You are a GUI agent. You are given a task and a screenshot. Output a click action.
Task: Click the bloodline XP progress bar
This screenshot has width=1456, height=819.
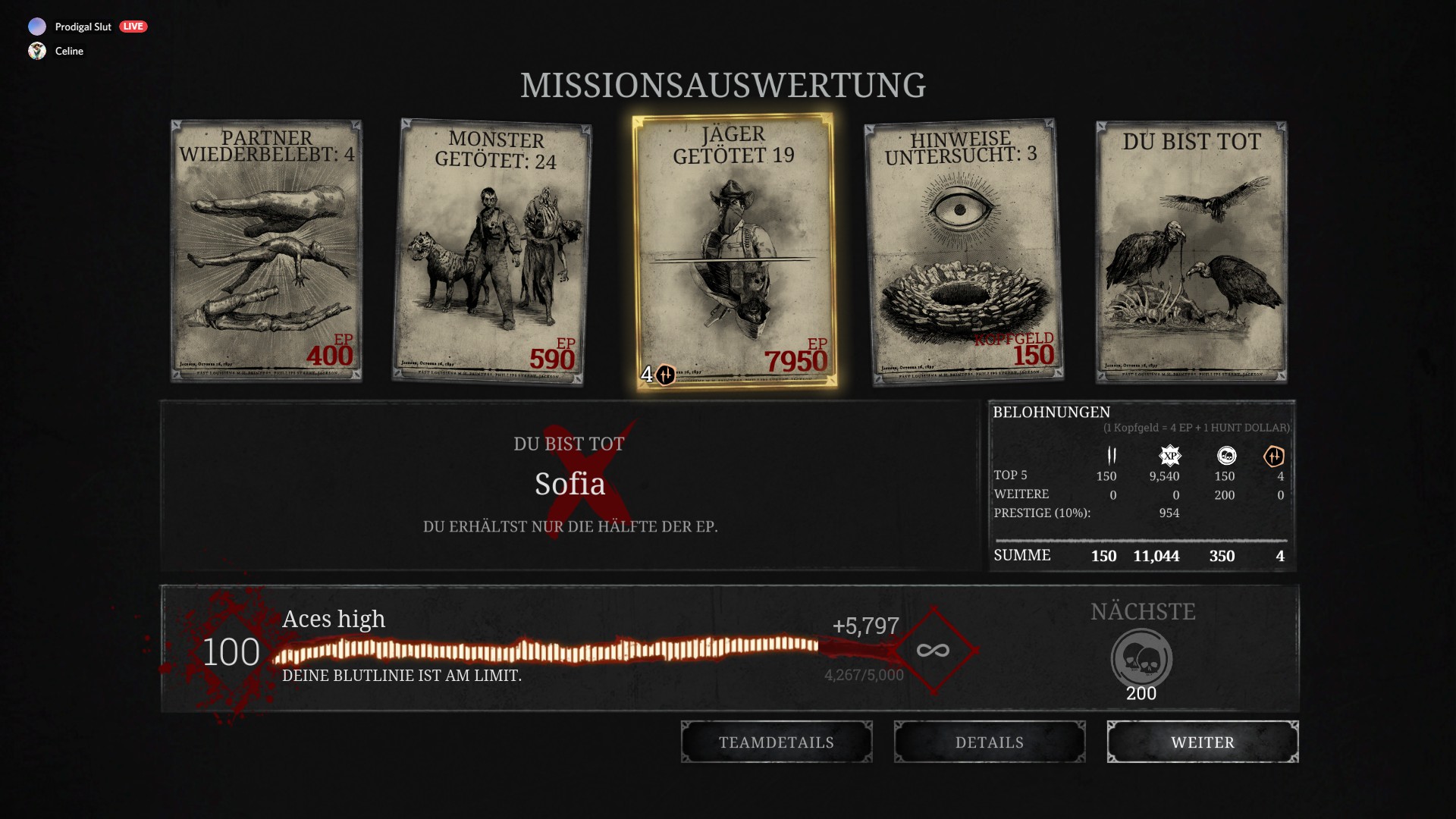click(x=546, y=650)
